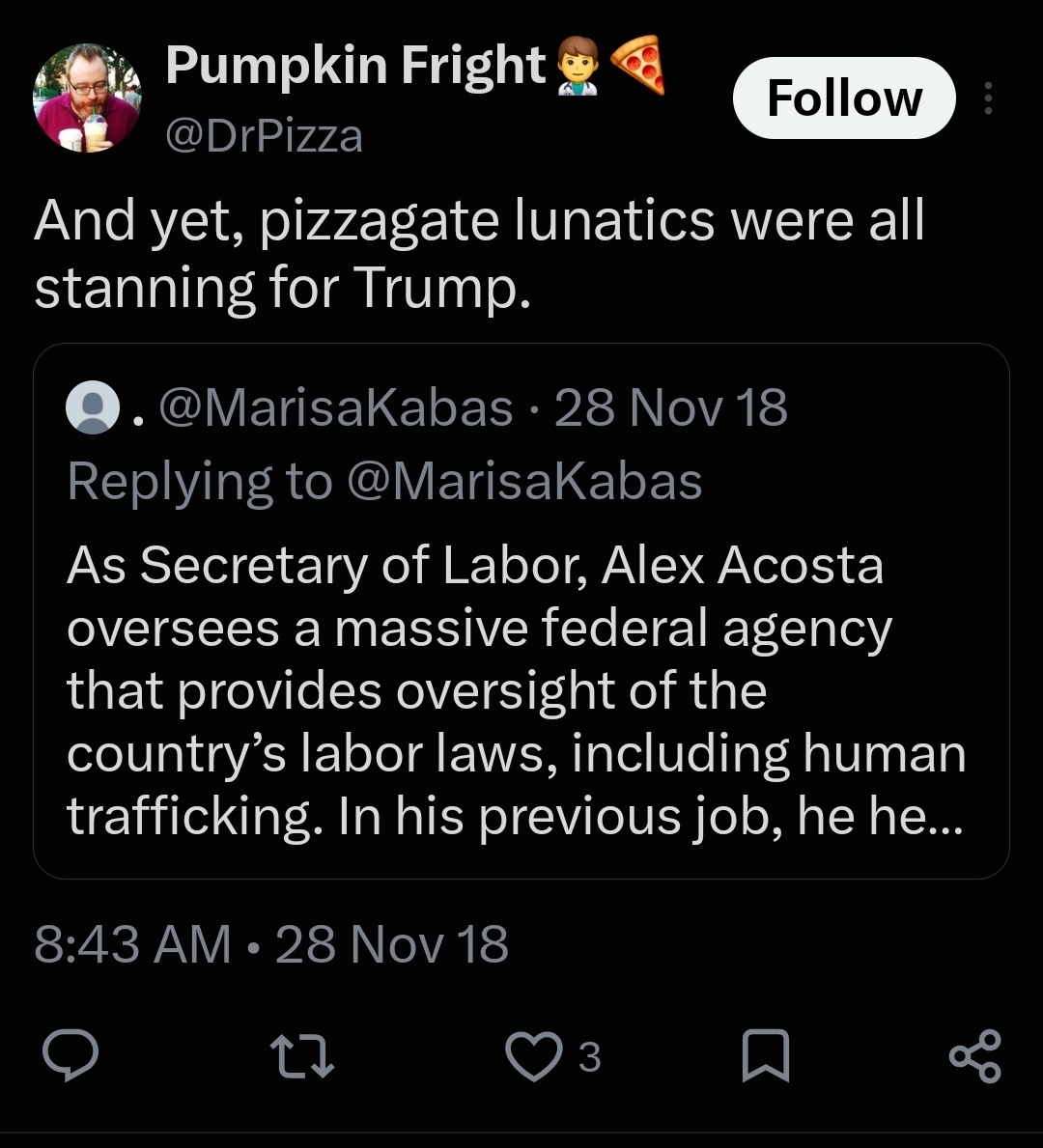Click the main tweet text about pizzagate
Viewport: 1043px width, 1148px height.
[x=479, y=253]
